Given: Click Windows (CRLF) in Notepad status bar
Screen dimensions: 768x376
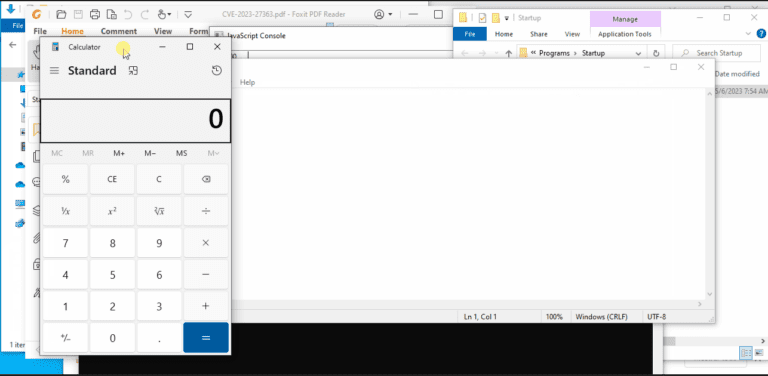Looking at the screenshot, I should (601, 317).
